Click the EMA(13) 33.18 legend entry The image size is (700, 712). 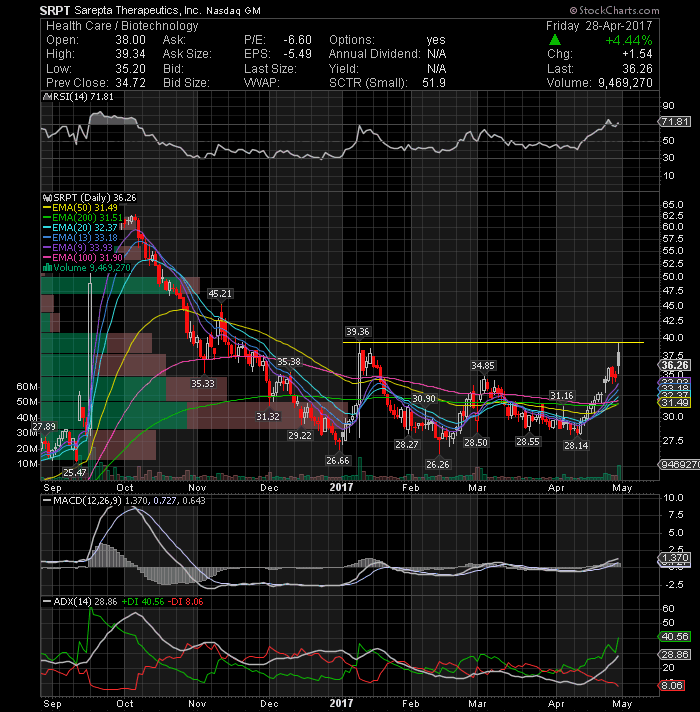coord(80,237)
